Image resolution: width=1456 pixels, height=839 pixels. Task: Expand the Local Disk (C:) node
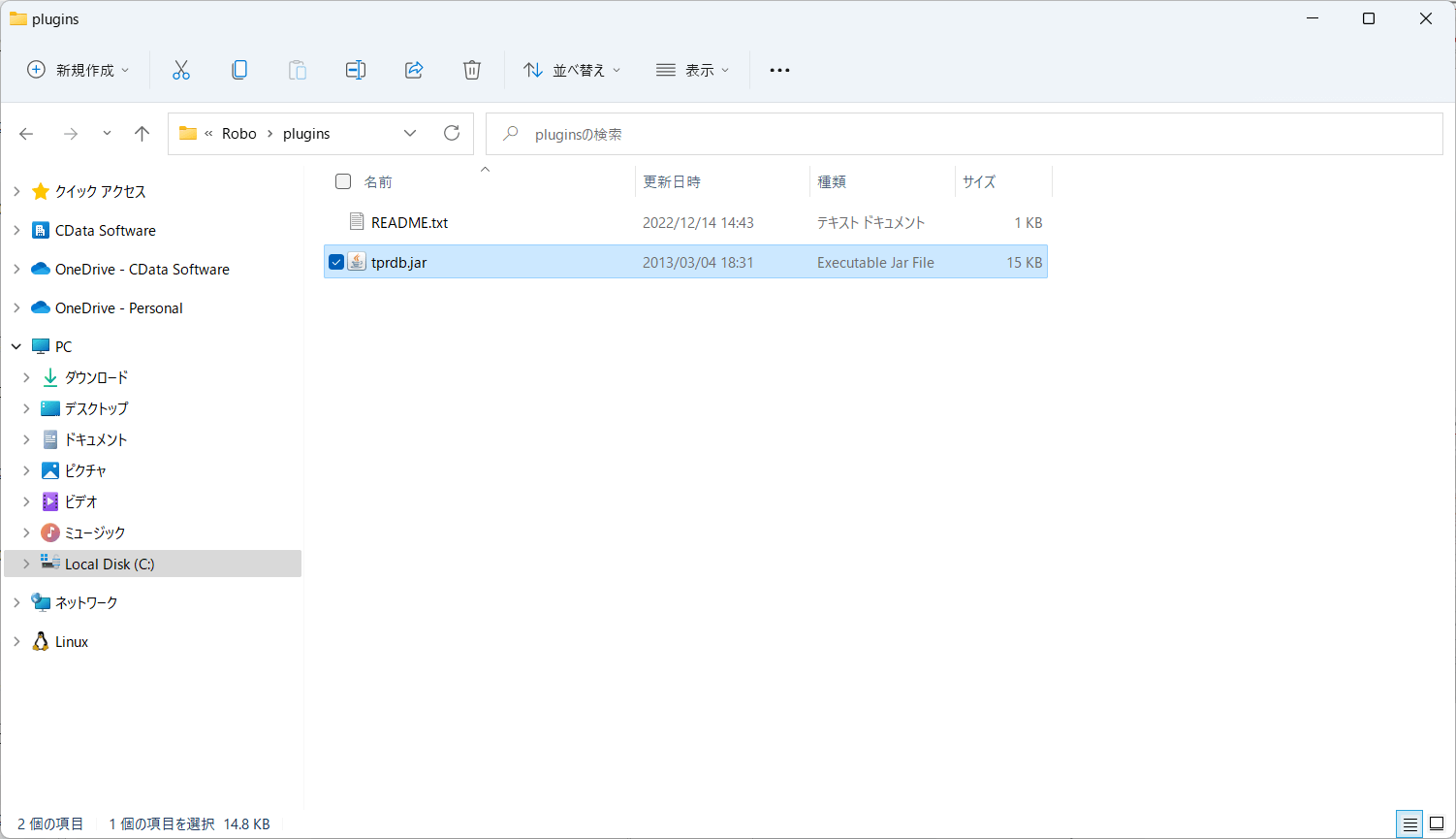click(26, 564)
